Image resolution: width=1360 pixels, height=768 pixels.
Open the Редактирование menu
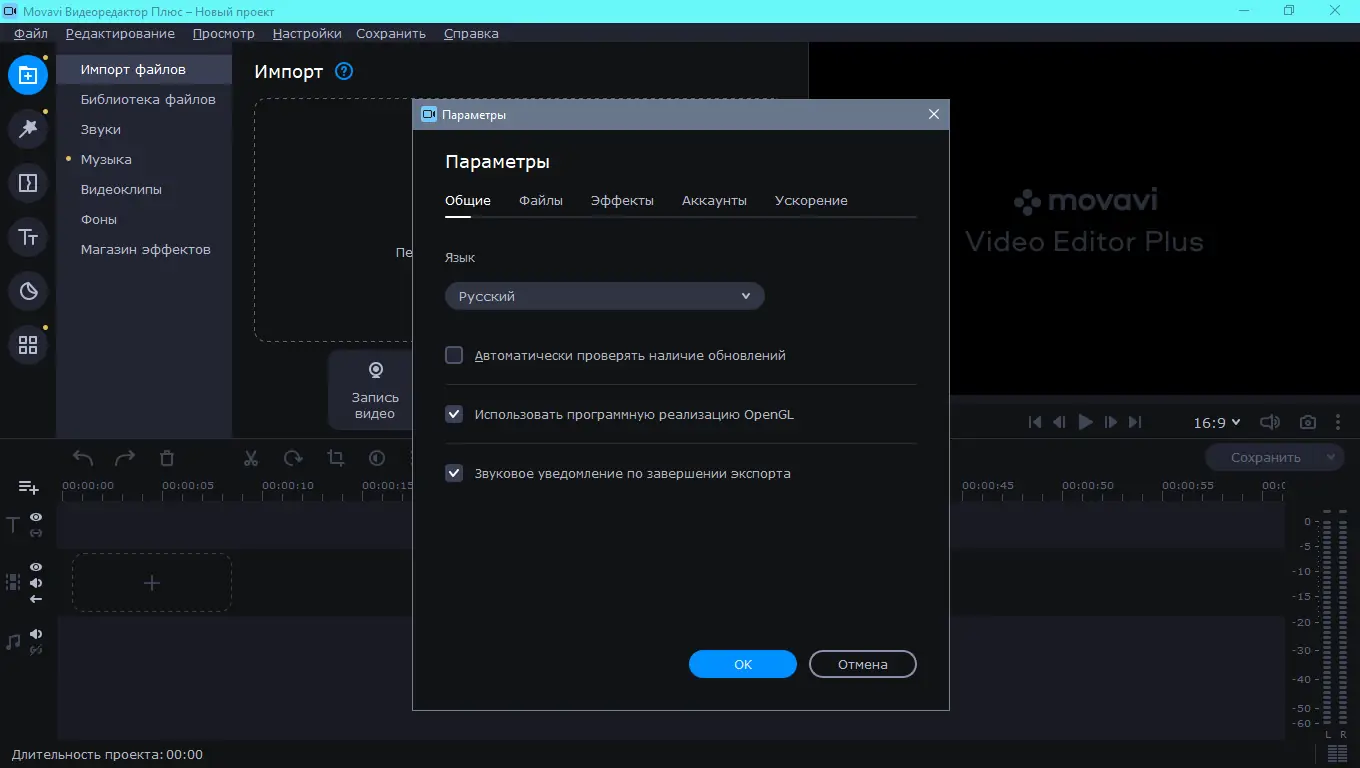[120, 33]
